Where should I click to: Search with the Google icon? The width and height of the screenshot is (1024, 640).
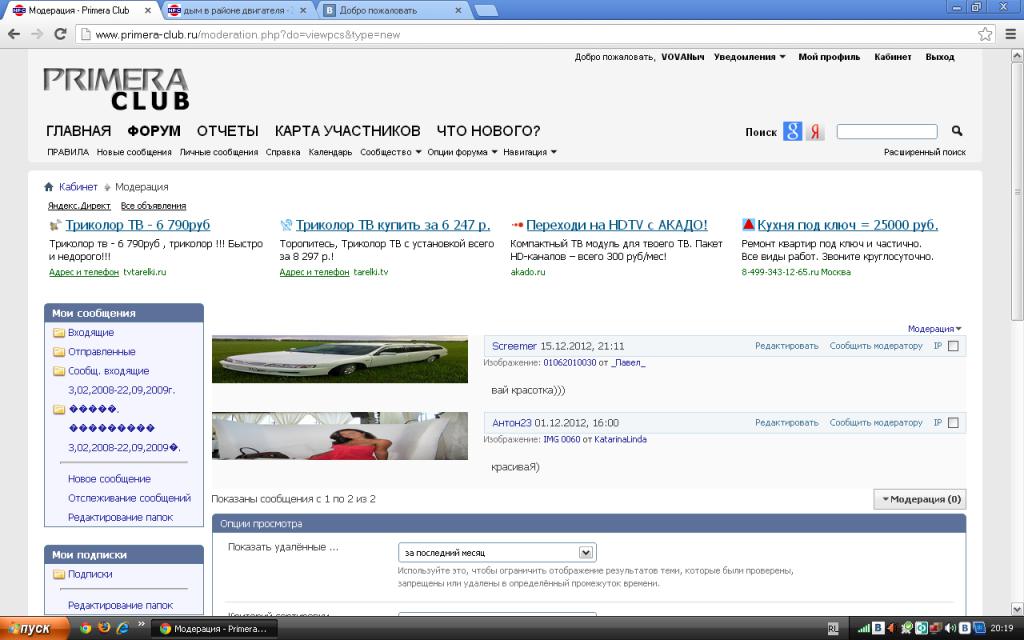pyautogui.click(x=792, y=131)
